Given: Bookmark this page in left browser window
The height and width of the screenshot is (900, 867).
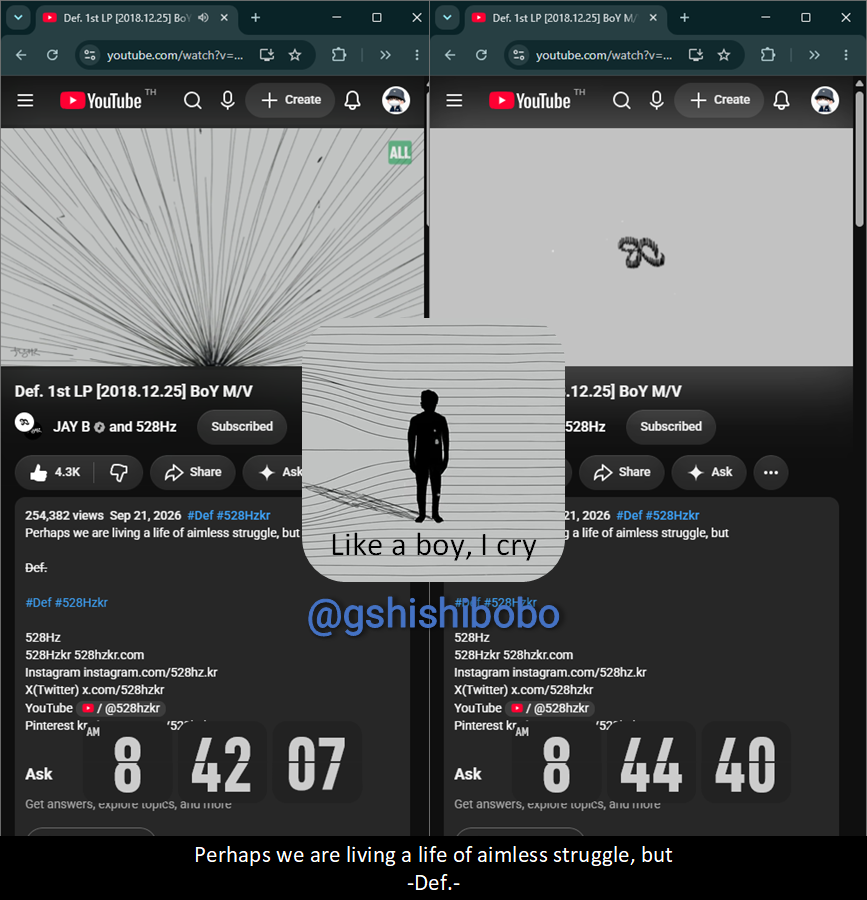Looking at the screenshot, I should pos(295,55).
